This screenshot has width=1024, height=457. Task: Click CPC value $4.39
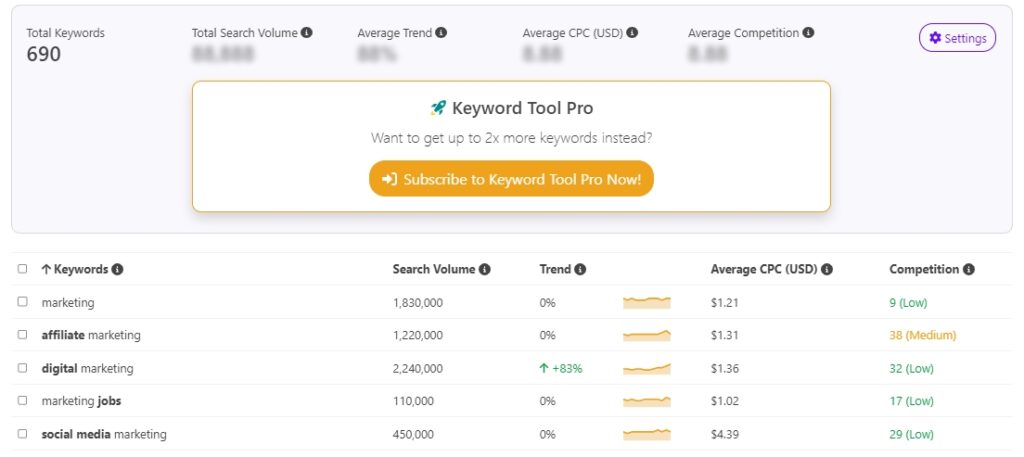(x=725, y=434)
